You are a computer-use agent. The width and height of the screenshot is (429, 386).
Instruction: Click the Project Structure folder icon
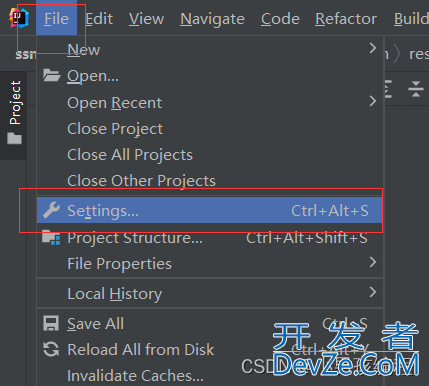(51, 237)
